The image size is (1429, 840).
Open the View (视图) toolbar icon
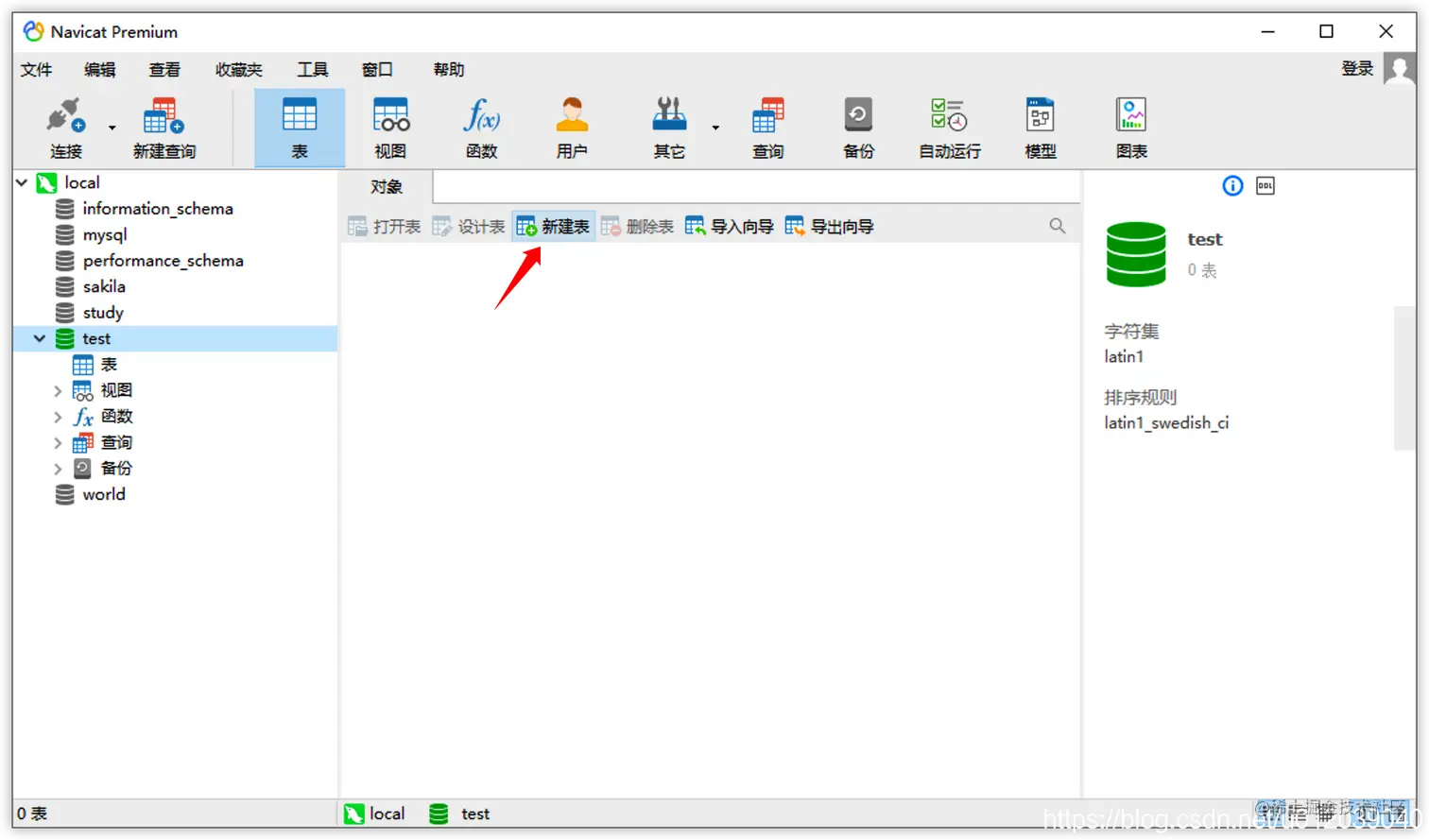[x=390, y=116]
